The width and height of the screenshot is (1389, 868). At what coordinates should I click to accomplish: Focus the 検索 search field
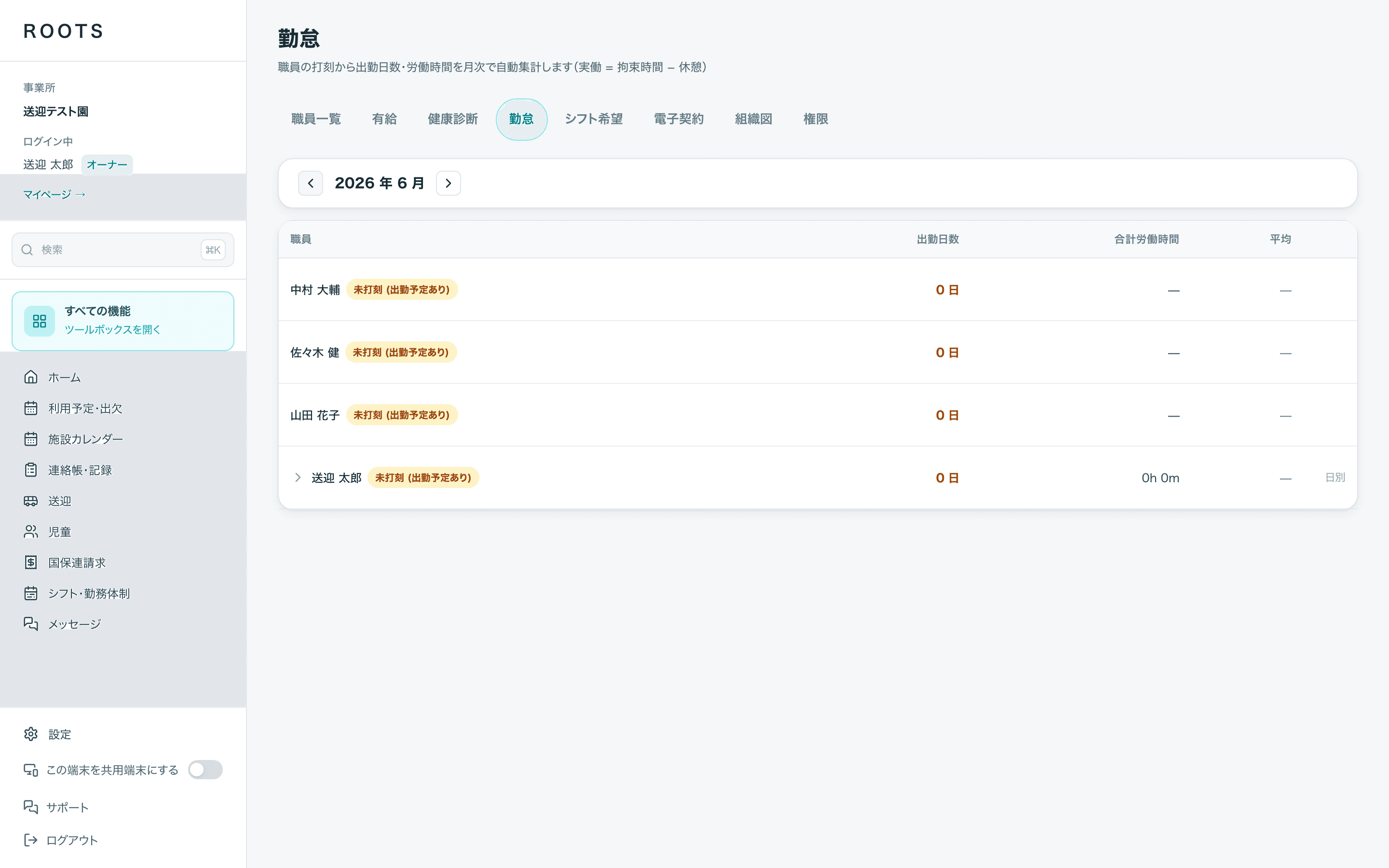pos(123,250)
